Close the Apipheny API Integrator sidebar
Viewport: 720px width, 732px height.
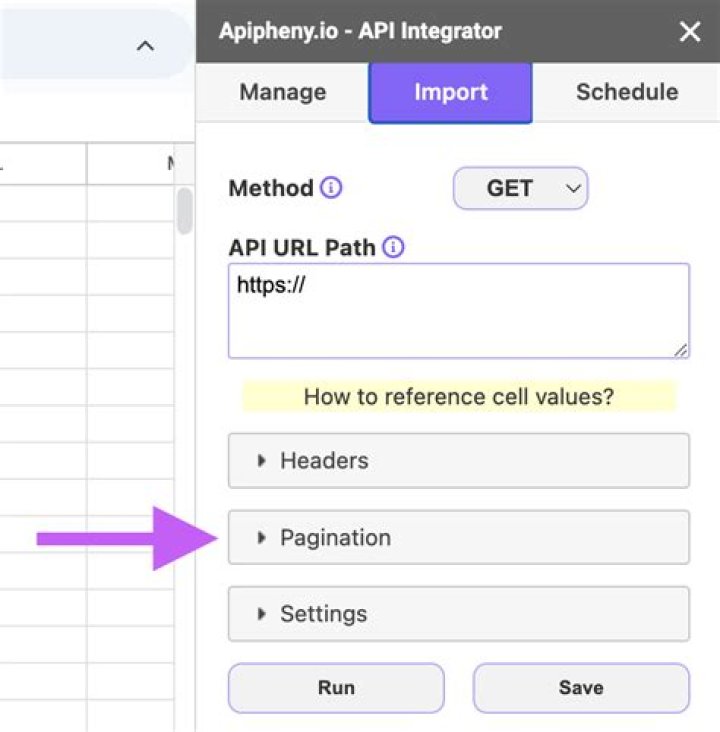(690, 32)
